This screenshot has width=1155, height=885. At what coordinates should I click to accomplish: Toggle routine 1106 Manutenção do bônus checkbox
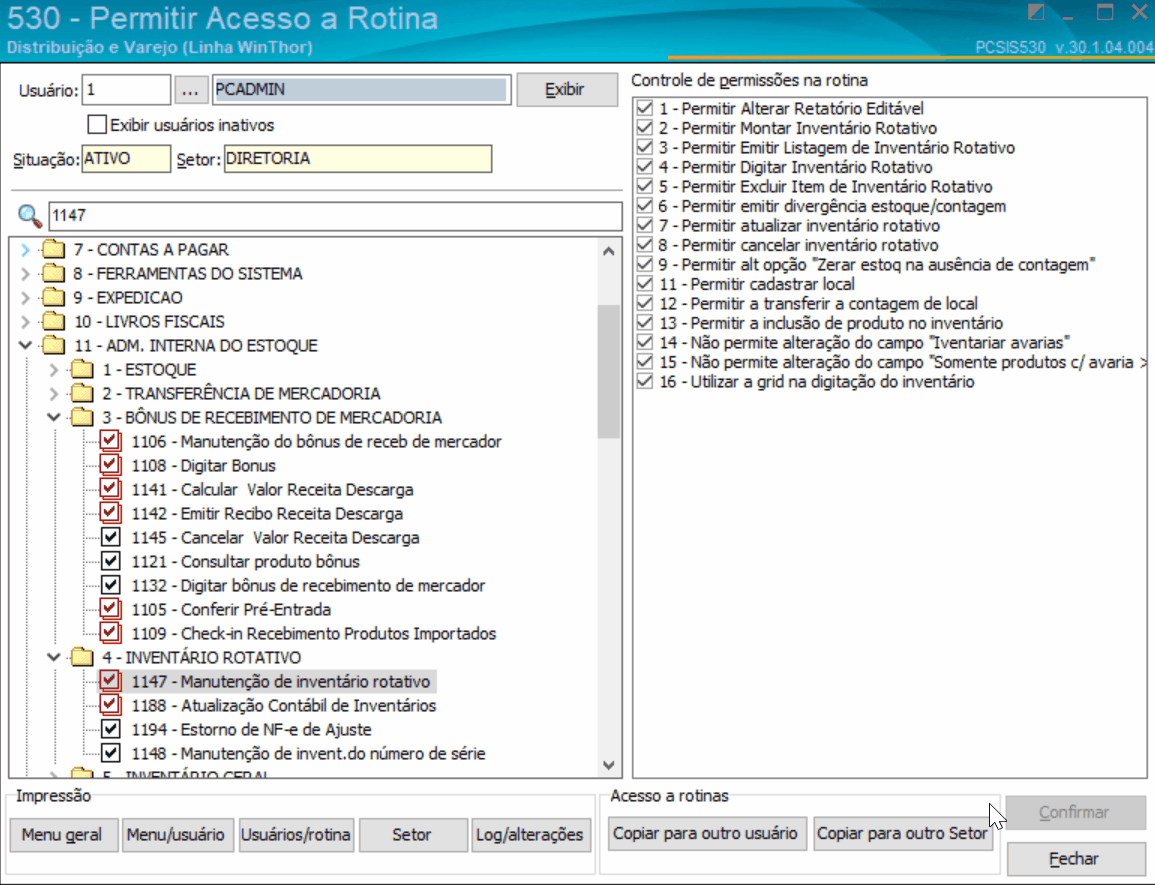pyautogui.click(x=110, y=441)
